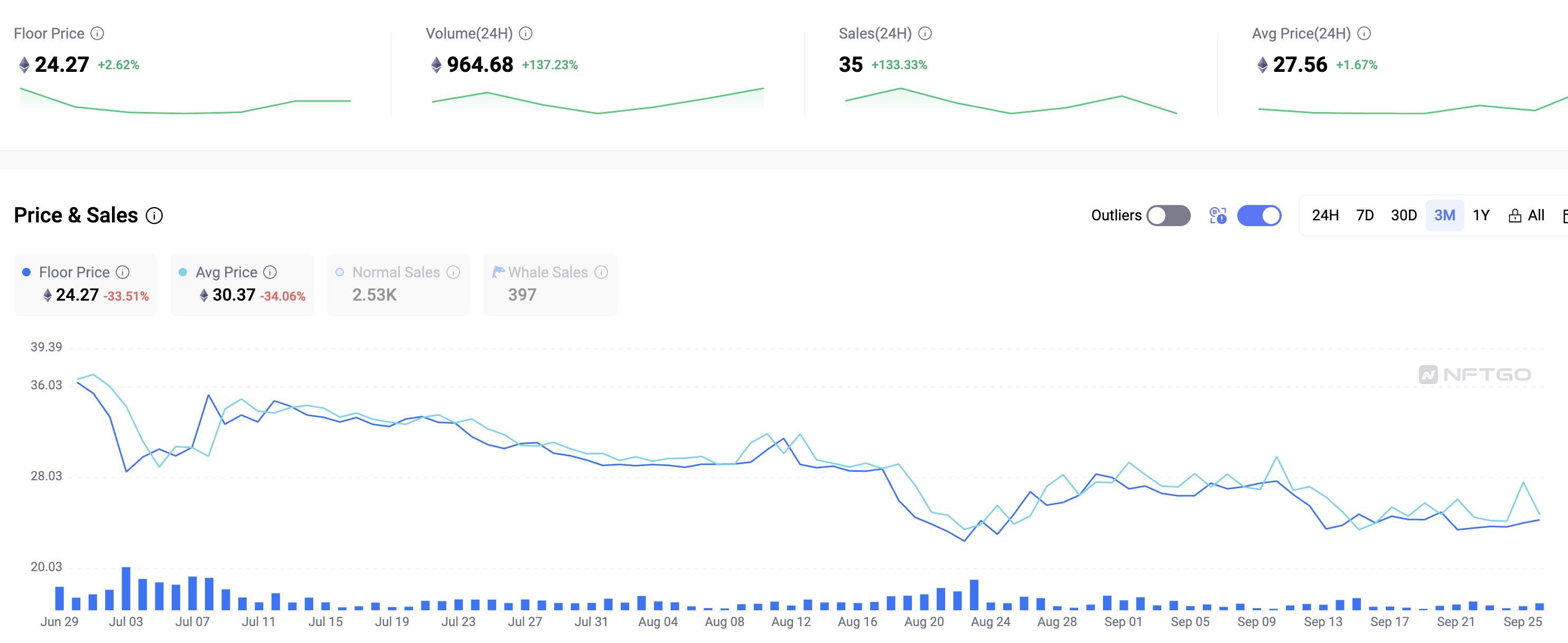Show Whale Sales series on chart
1568x643 pixels.
(547, 272)
